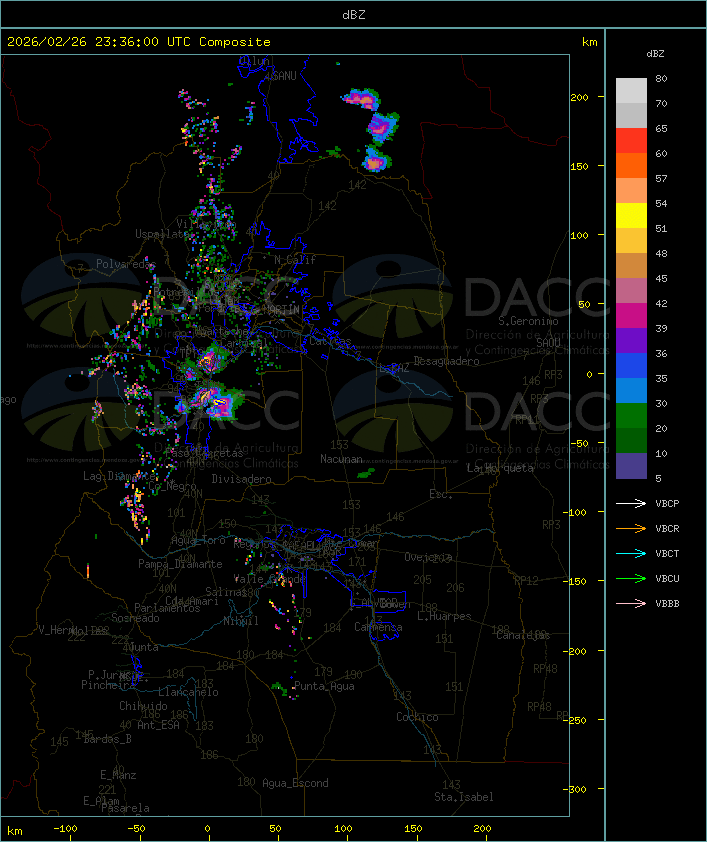Click the Llancanelo map label
The height and width of the screenshot is (842, 707).
[x=188, y=692]
